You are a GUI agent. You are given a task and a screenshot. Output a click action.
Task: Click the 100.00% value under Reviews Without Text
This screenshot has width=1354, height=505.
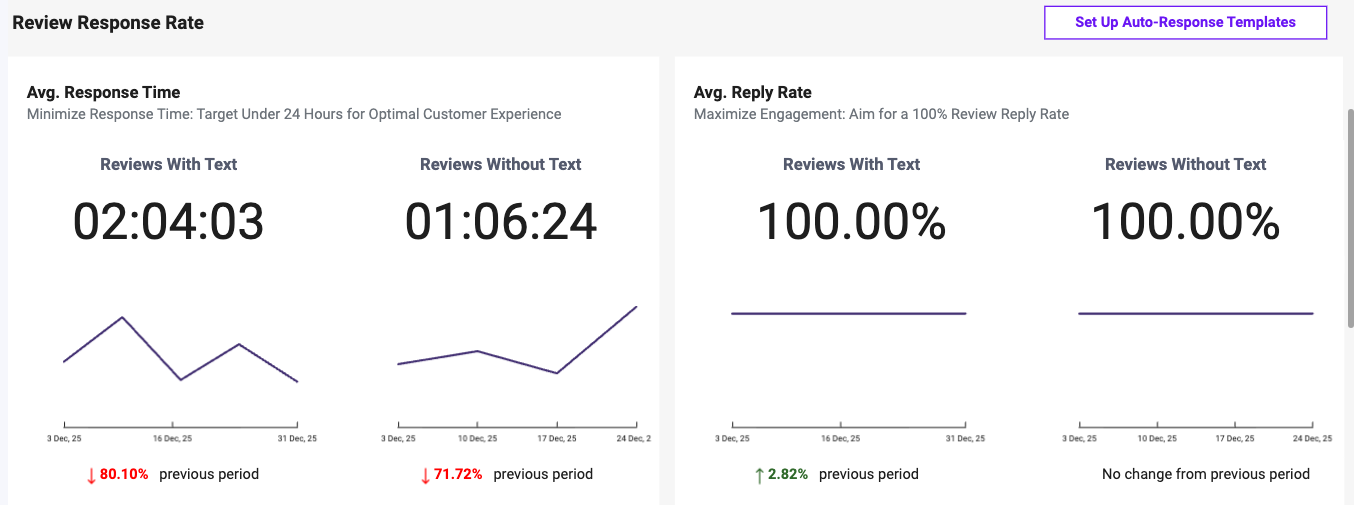(x=1185, y=222)
